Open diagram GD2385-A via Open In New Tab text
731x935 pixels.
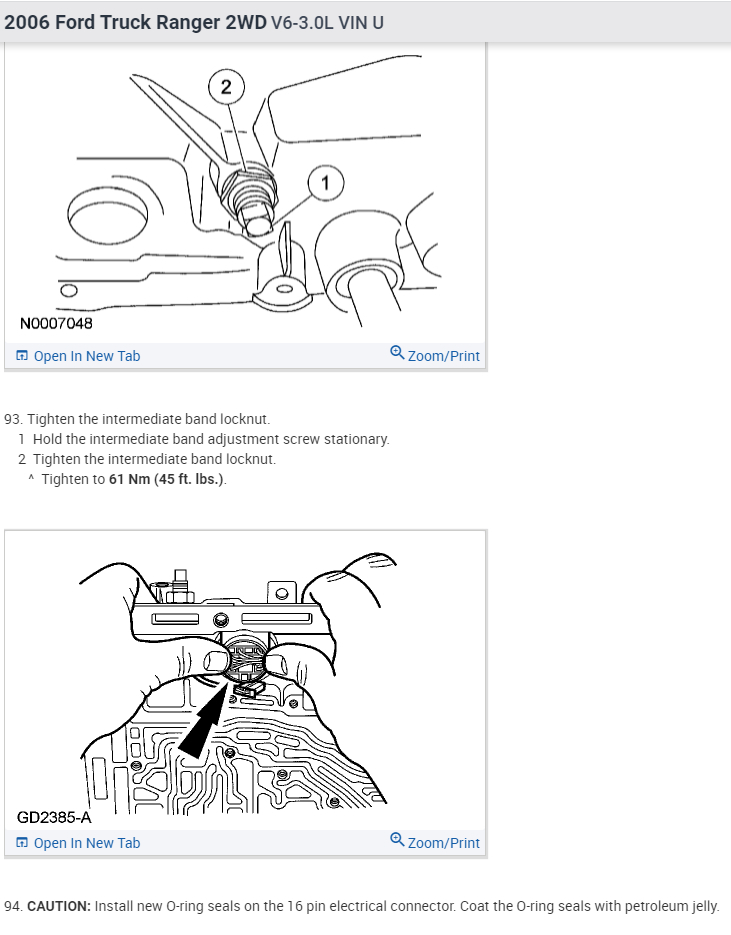tap(87, 843)
